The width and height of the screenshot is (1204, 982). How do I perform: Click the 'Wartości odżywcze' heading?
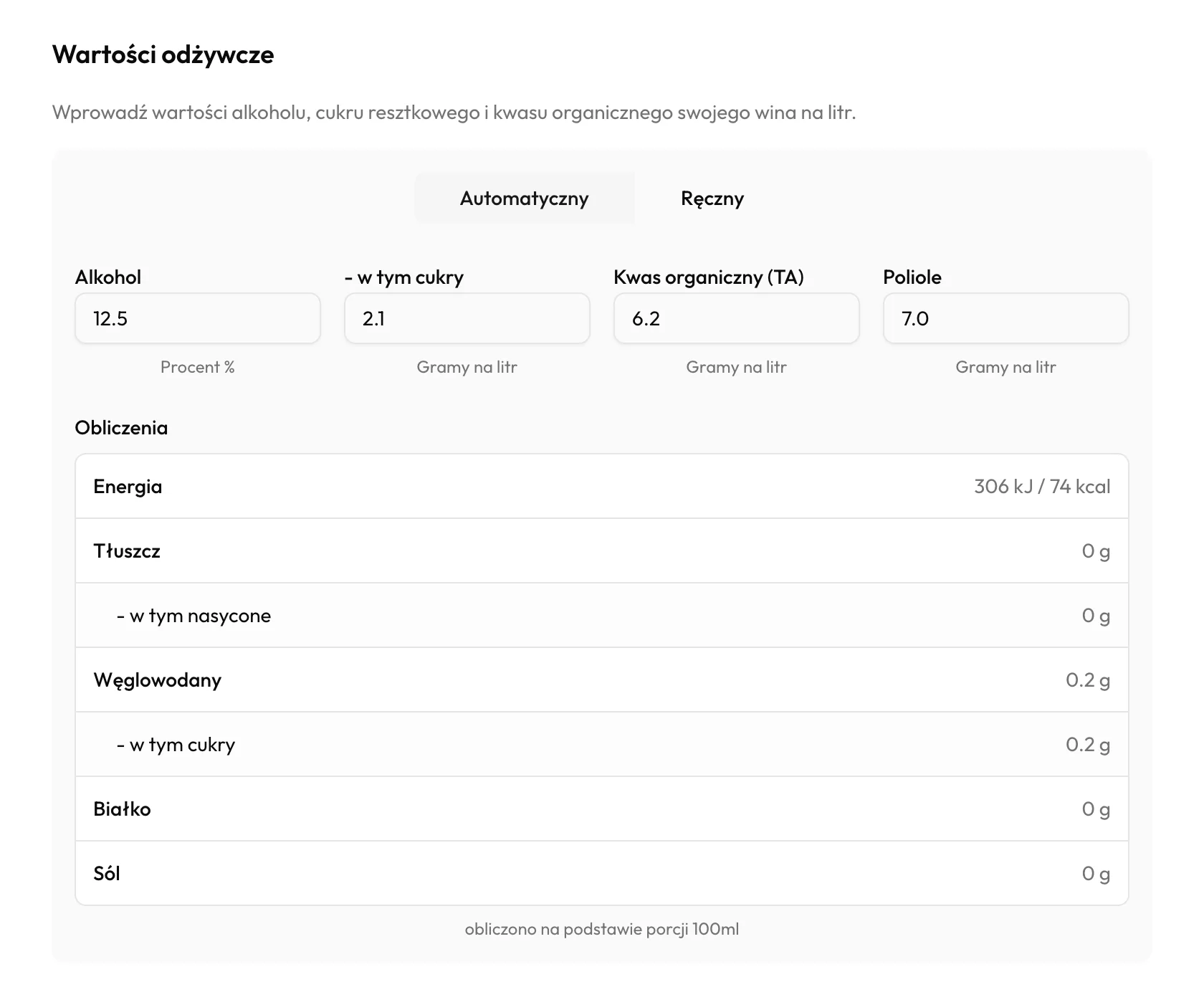point(163,55)
